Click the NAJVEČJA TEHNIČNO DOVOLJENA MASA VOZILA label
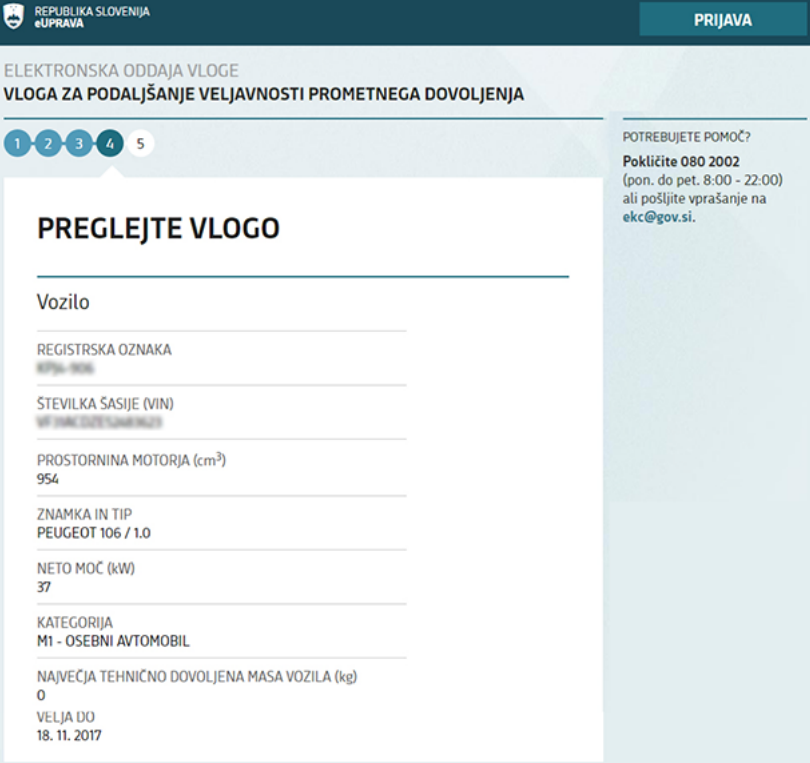810x763 pixels. coord(197,677)
